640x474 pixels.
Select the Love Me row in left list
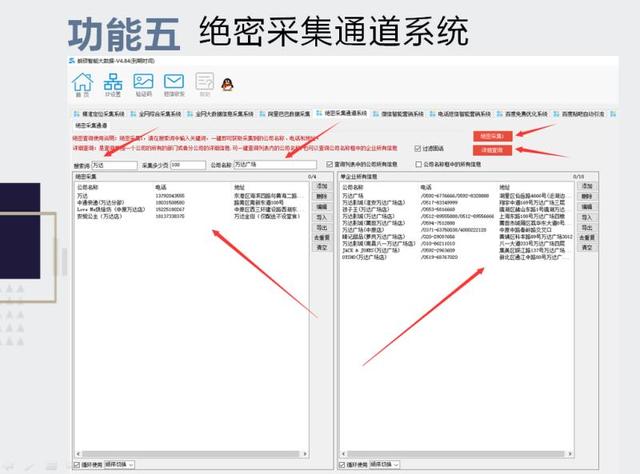[x=190, y=209]
